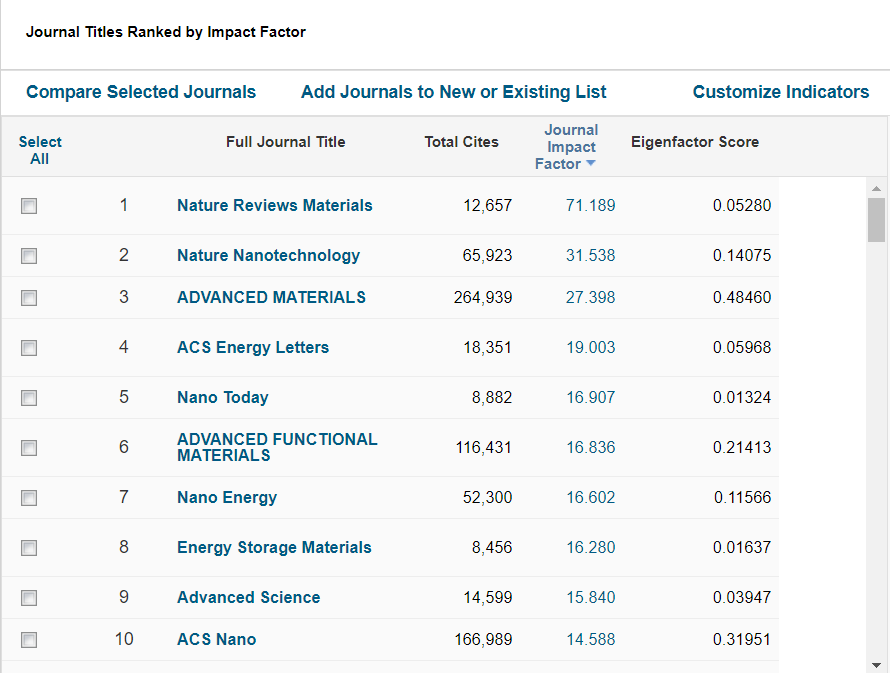890x673 pixels.
Task: Click the ADVANCED MATERIALS journal title
Action: click(x=271, y=297)
